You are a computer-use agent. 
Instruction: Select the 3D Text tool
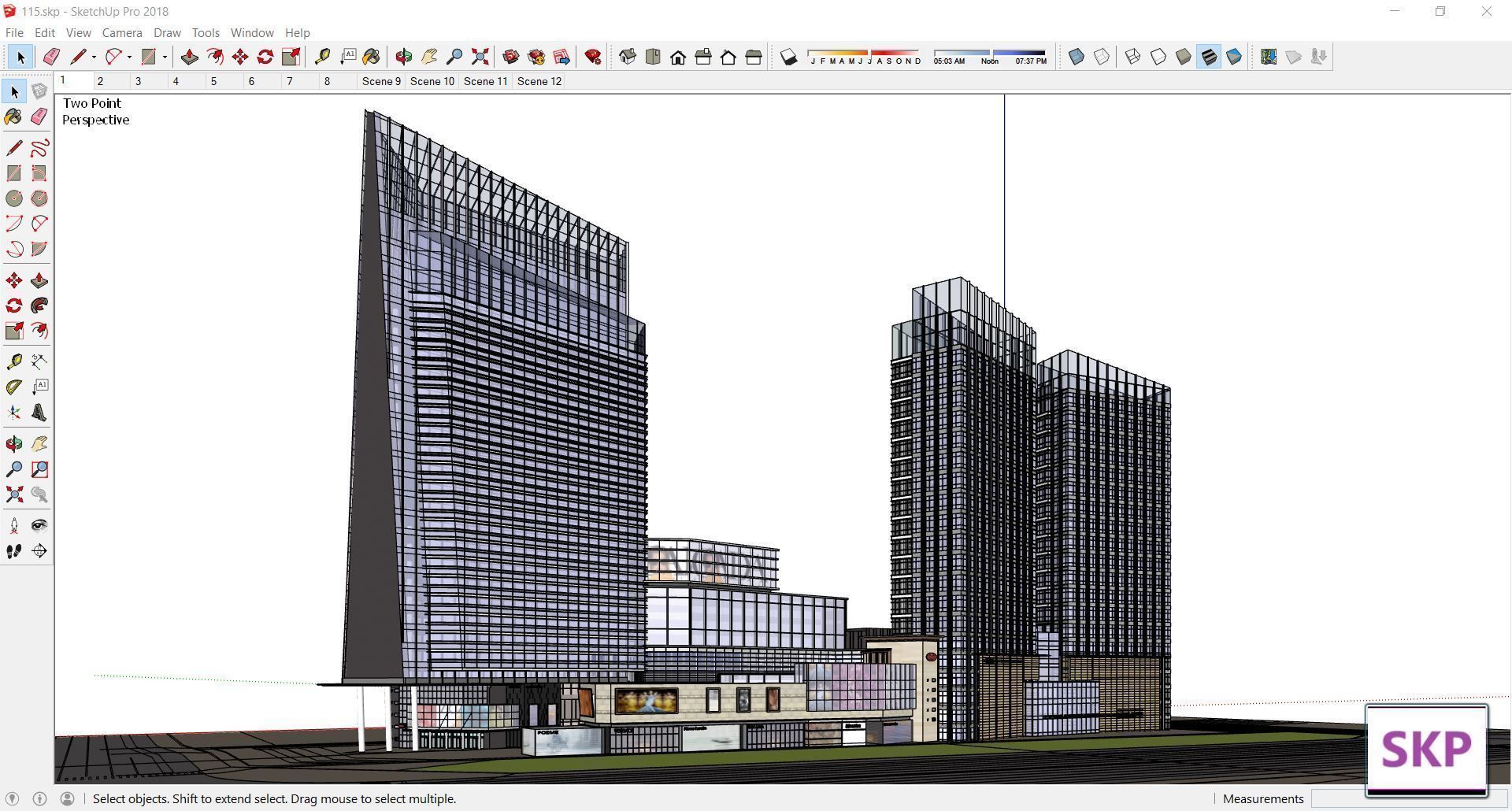coord(39,413)
